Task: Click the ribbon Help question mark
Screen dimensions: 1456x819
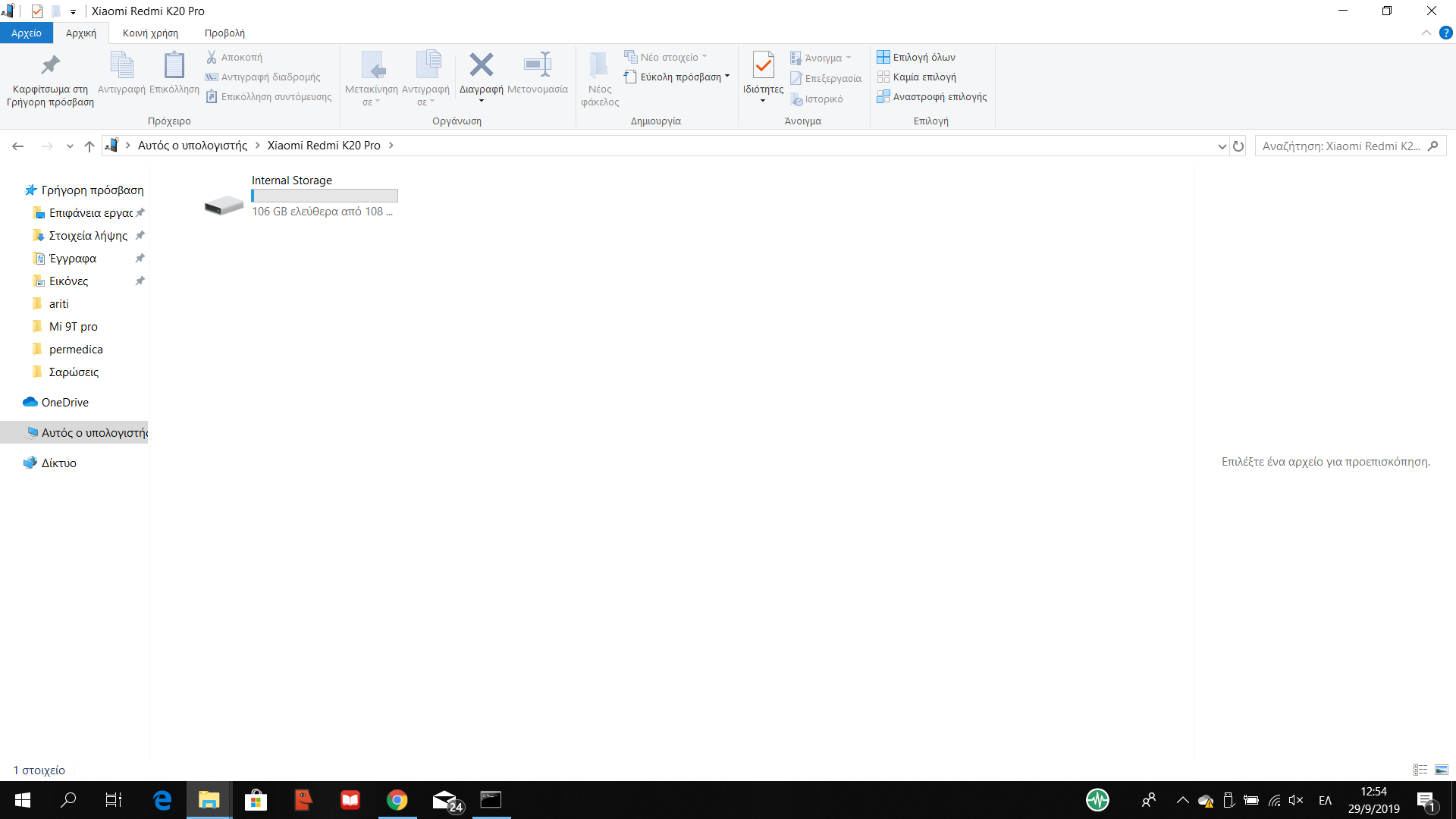Action: coord(1445,33)
